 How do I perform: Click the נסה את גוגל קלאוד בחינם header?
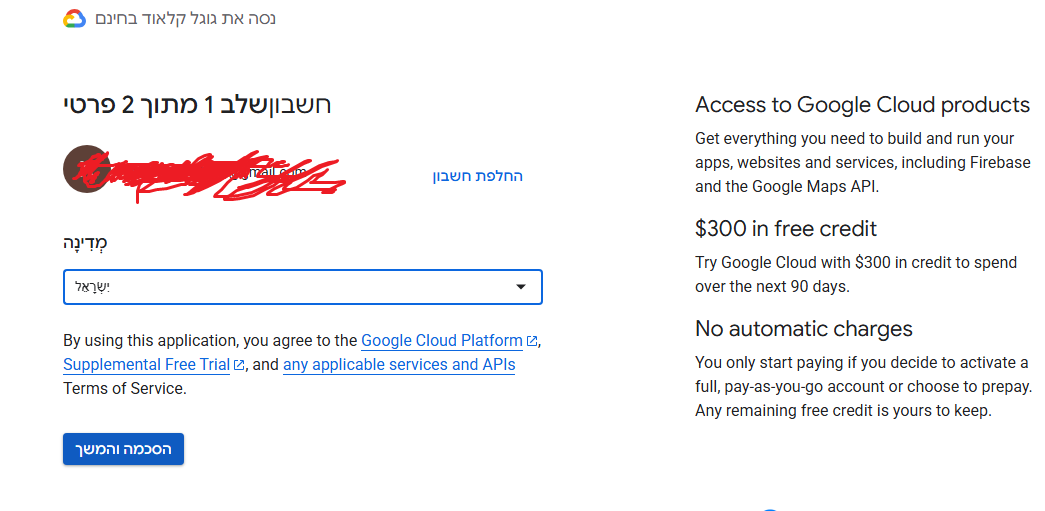pos(186,19)
